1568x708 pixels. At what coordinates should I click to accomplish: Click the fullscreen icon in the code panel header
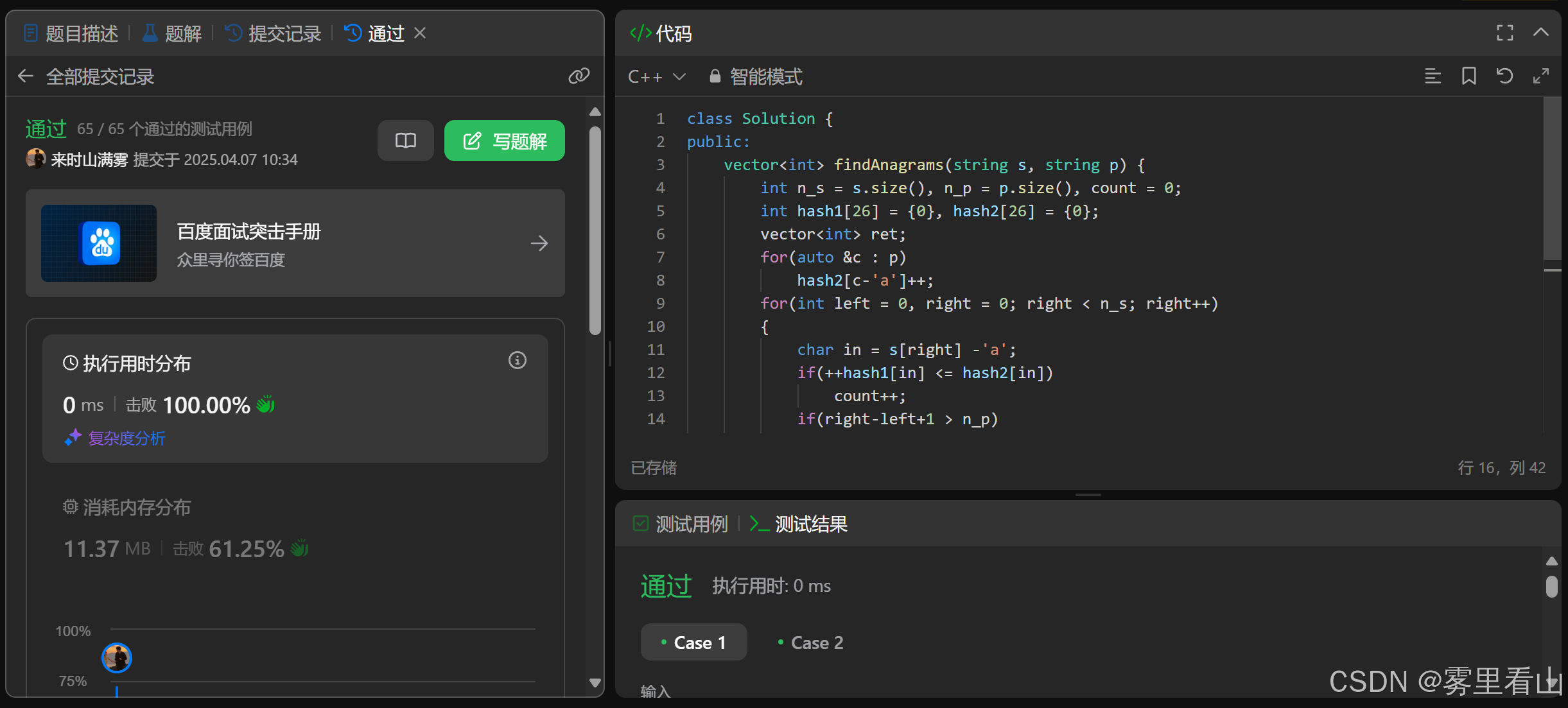pos(1504,33)
